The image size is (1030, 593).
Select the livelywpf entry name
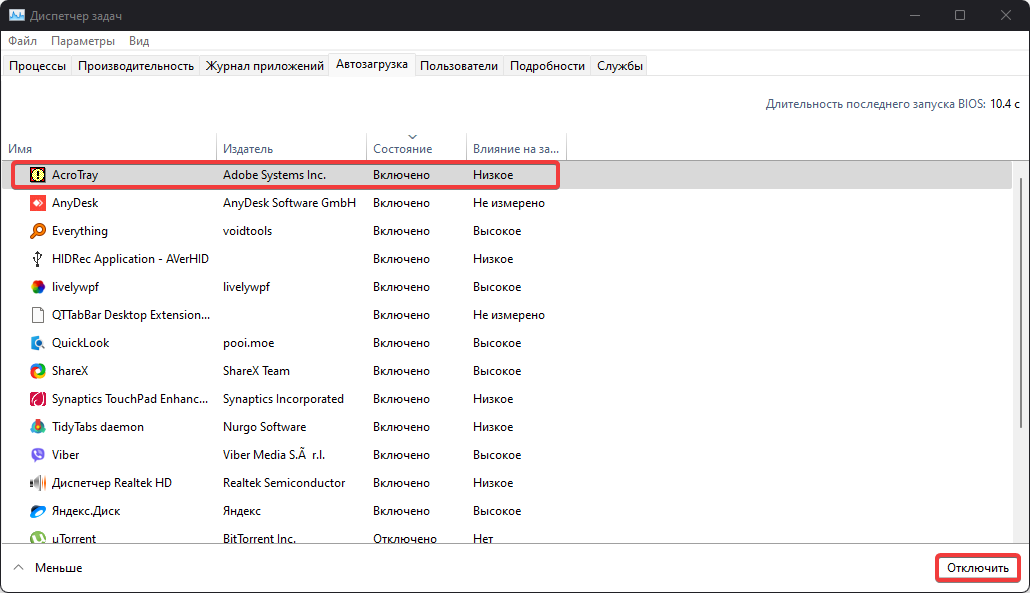pos(76,287)
